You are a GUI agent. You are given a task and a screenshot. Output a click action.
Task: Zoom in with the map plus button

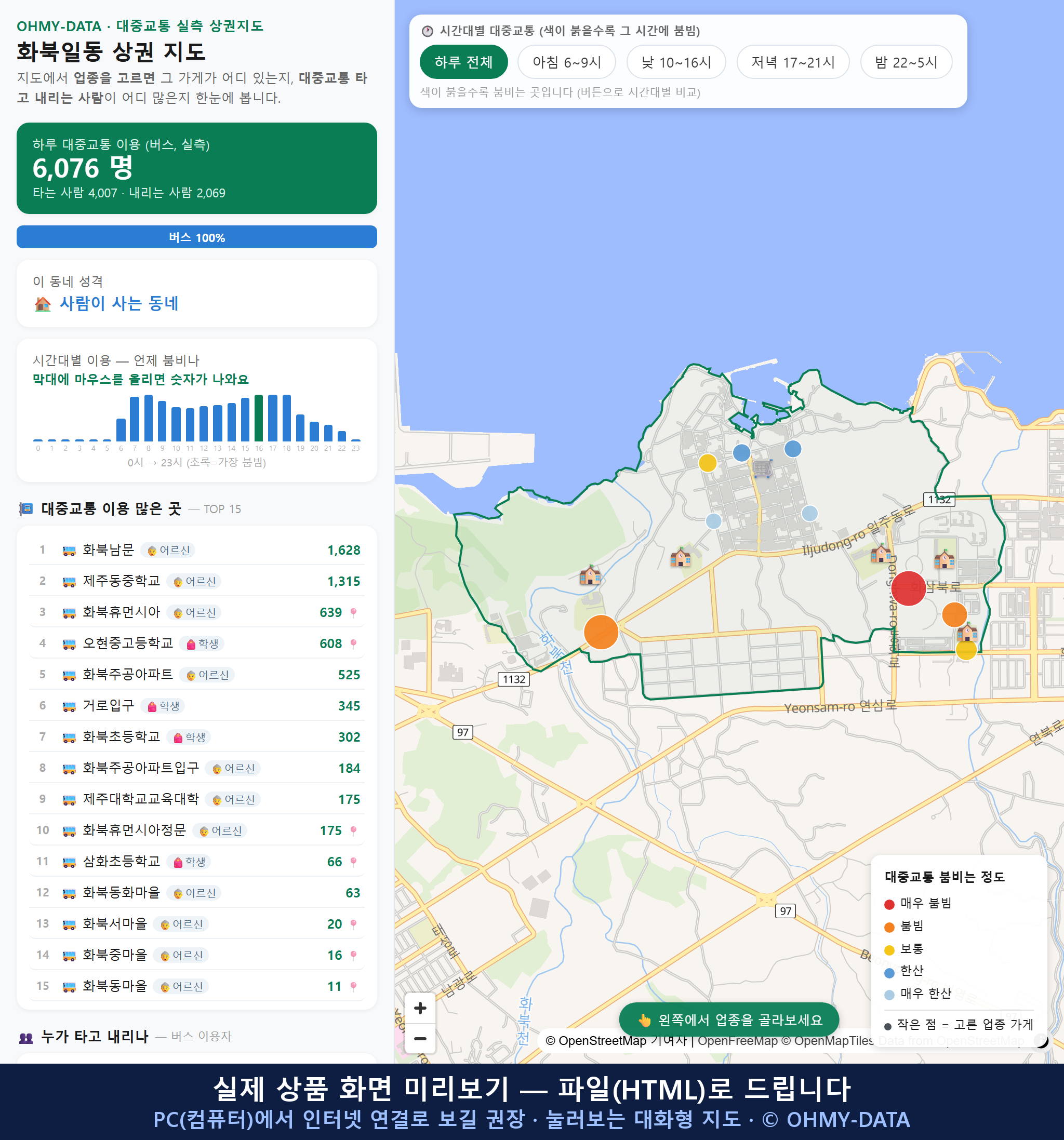click(x=420, y=1008)
